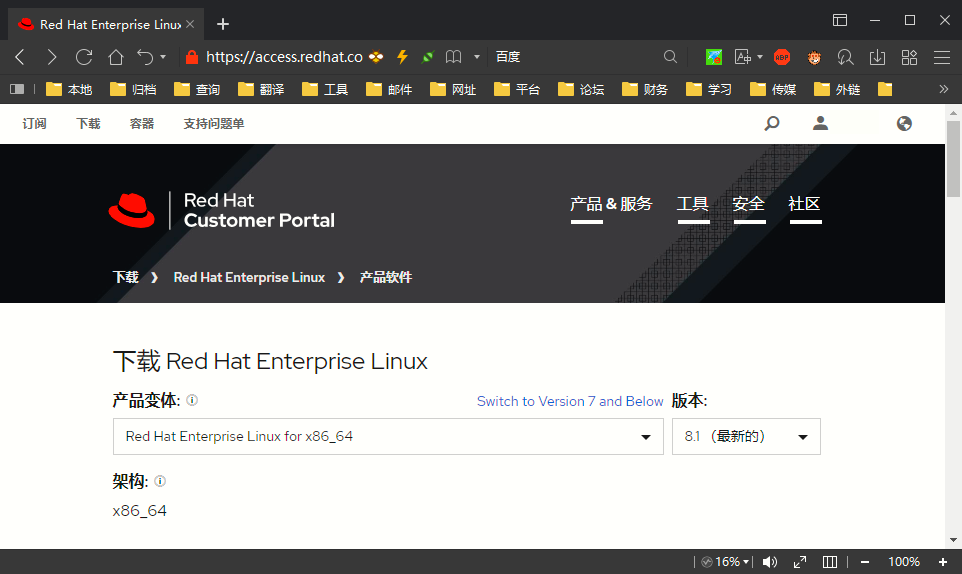The image size is (962, 574).
Task: Open the 工具 bookmarks folder
Action: (325, 90)
